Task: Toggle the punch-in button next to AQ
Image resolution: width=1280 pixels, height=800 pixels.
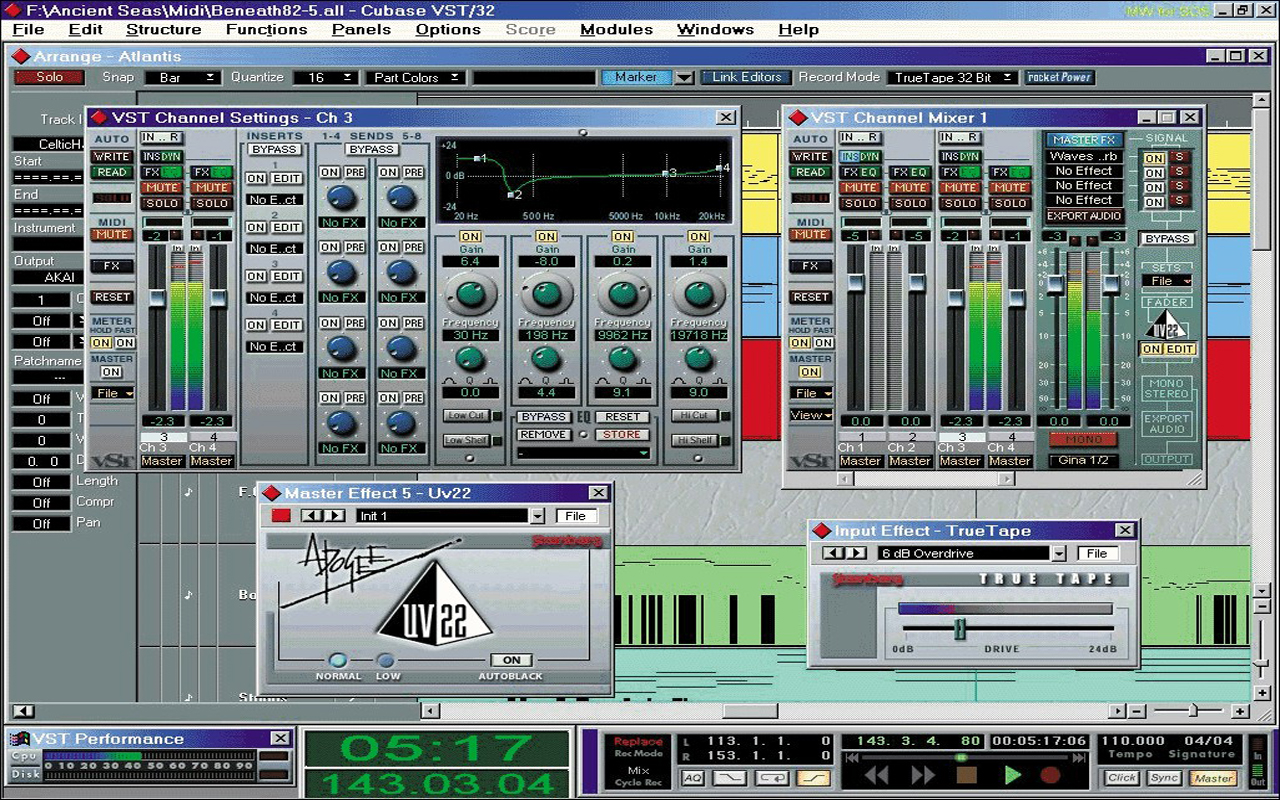Action: click(x=732, y=777)
